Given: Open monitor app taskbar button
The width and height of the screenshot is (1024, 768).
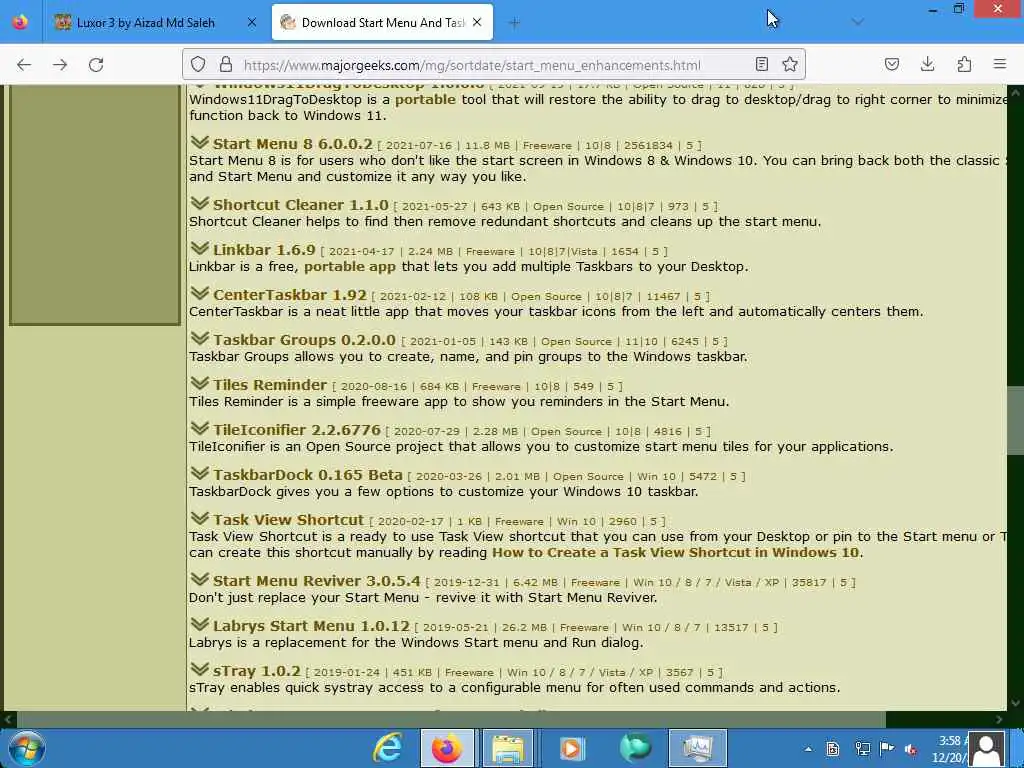Looking at the screenshot, I should point(697,748).
